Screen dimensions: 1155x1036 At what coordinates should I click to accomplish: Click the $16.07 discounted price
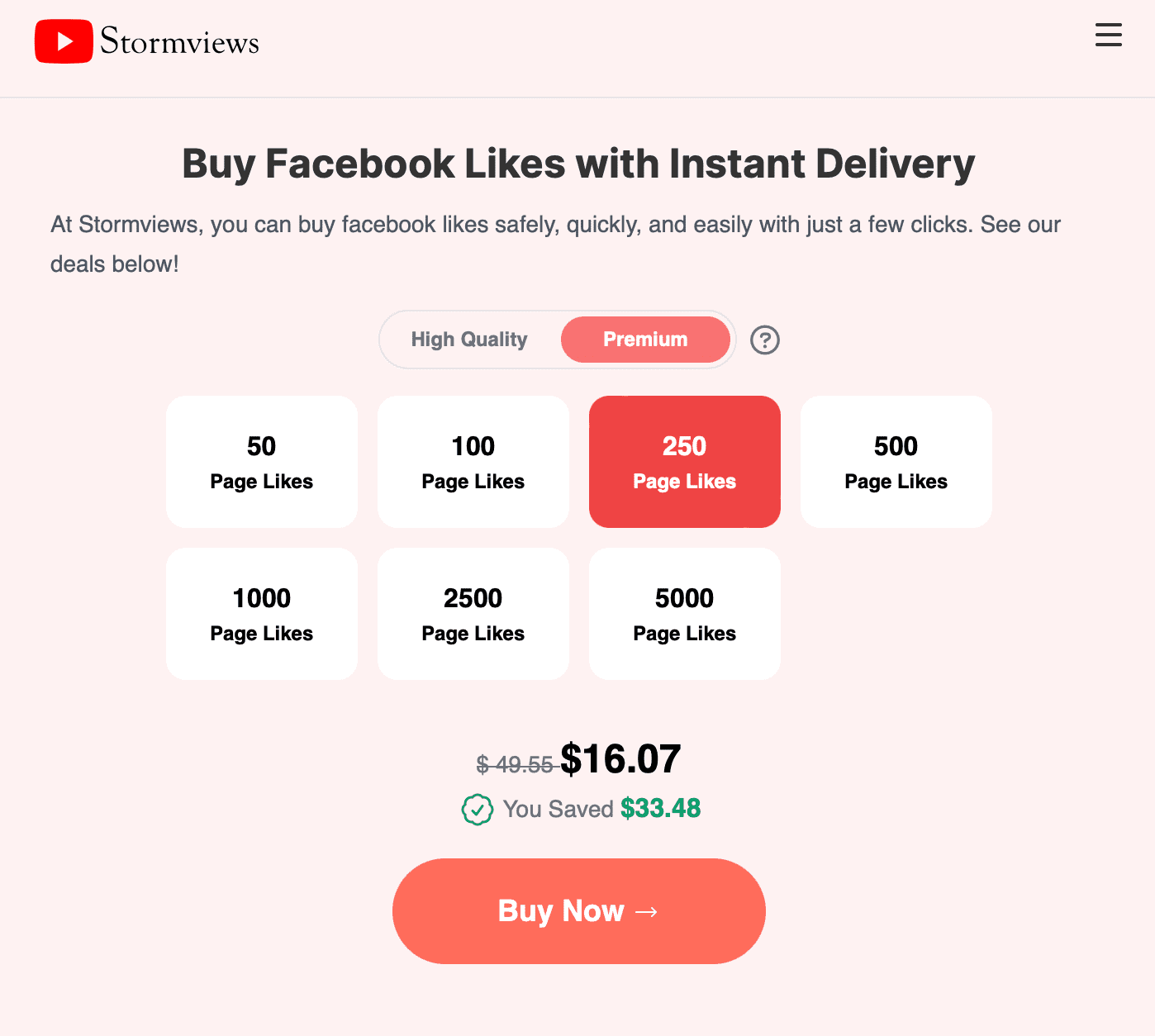620,759
